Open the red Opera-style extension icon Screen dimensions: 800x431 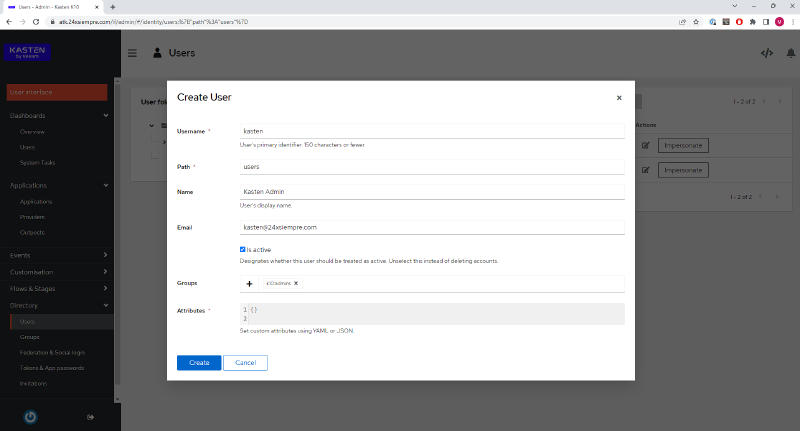click(739, 22)
